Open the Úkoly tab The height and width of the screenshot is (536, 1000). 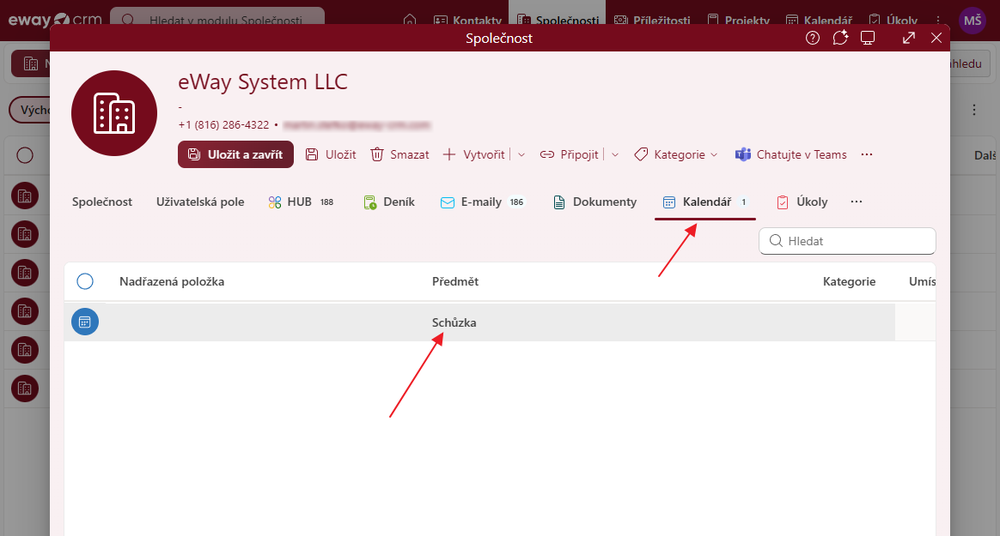[x=802, y=202]
